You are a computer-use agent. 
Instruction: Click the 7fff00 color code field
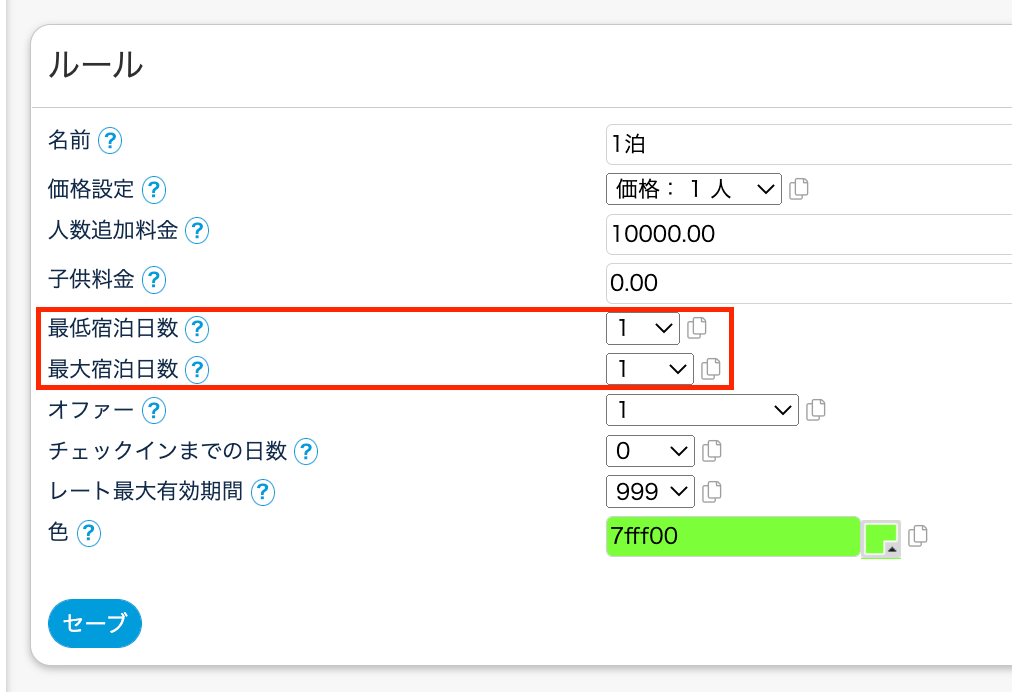pyautogui.click(x=732, y=536)
